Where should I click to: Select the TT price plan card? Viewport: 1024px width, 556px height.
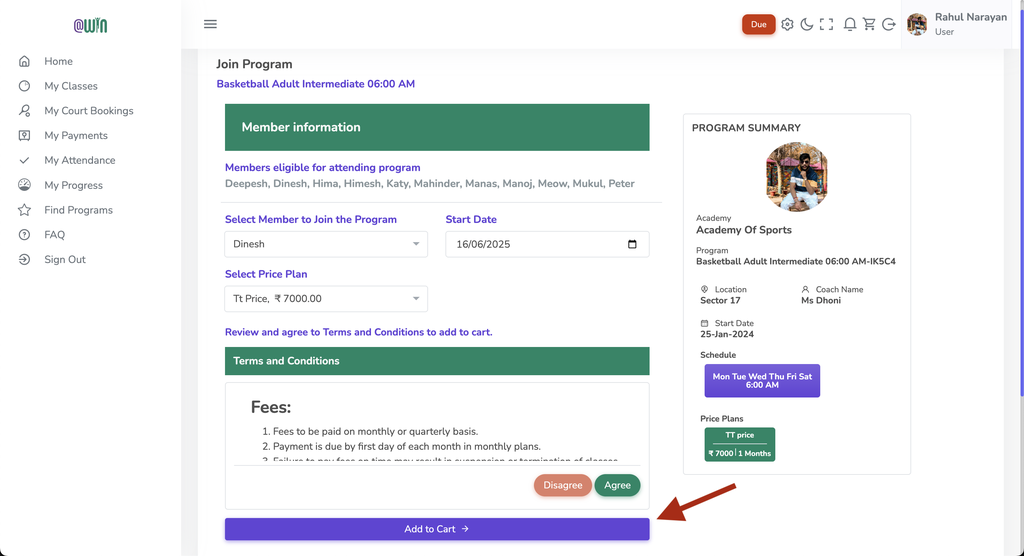pos(739,444)
